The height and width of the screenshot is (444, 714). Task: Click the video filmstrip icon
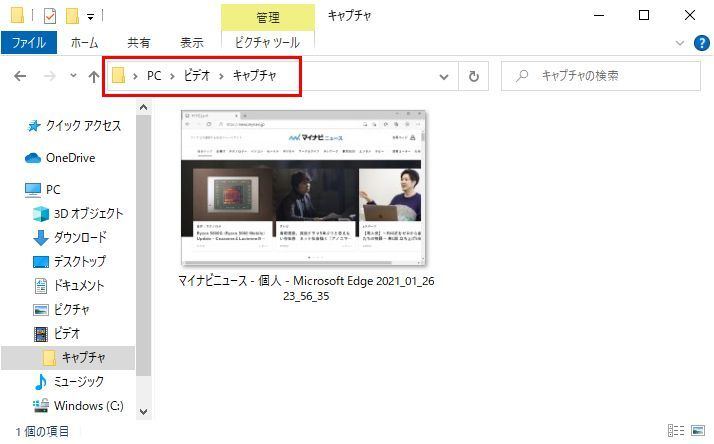coord(41,334)
